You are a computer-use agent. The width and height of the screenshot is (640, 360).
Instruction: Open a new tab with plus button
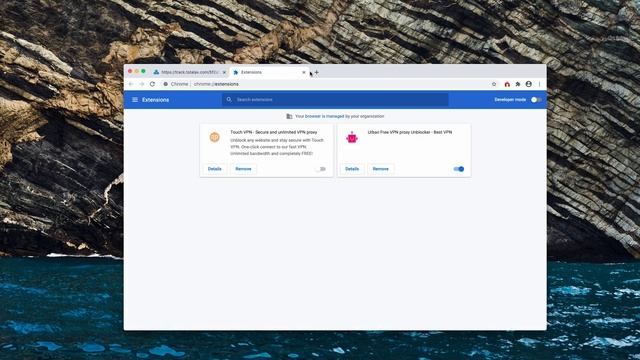317,72
